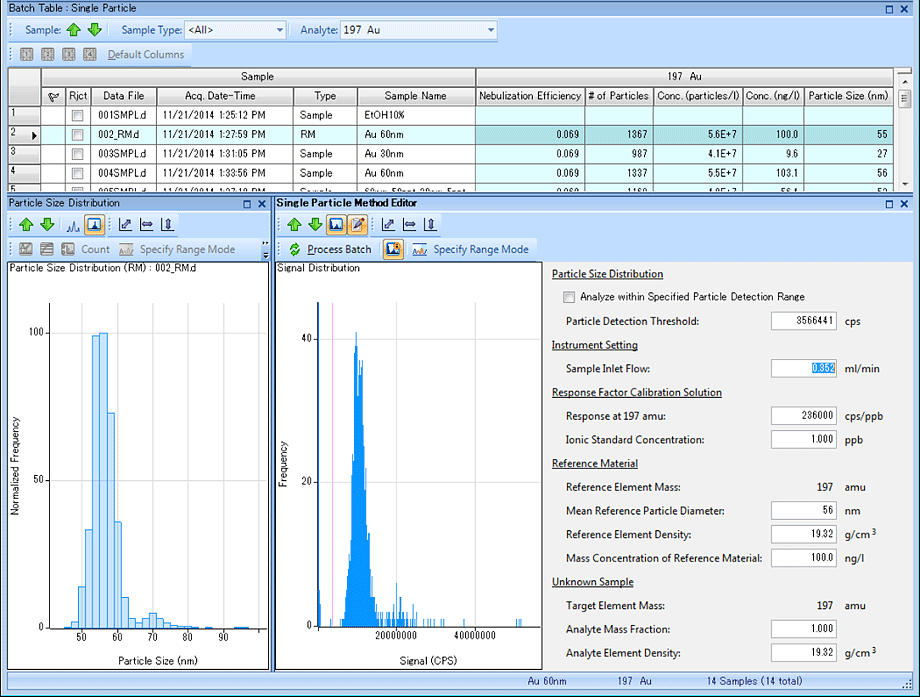This screenshot has height=697, width=920.
Task: Click previous sample arrow in Particle Size Distribution panel
Action: tap(26, 225)
